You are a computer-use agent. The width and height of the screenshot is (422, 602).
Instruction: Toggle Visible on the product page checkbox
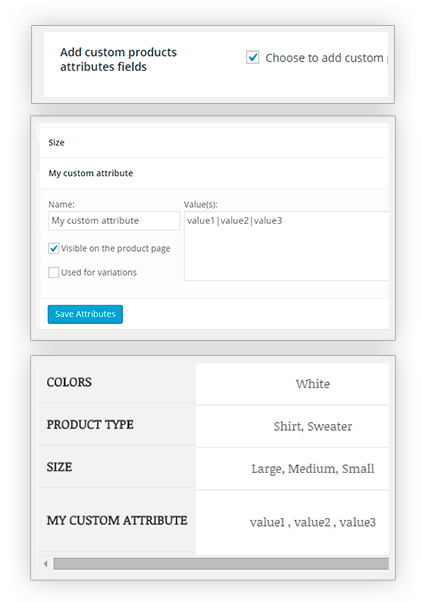(x=54, y=248)
